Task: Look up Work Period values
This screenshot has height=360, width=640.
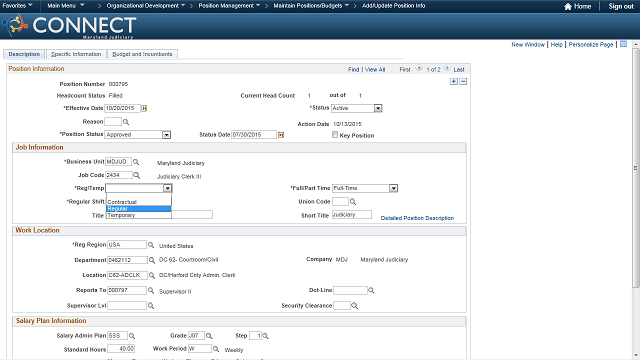Action: [x=216, y=349]
